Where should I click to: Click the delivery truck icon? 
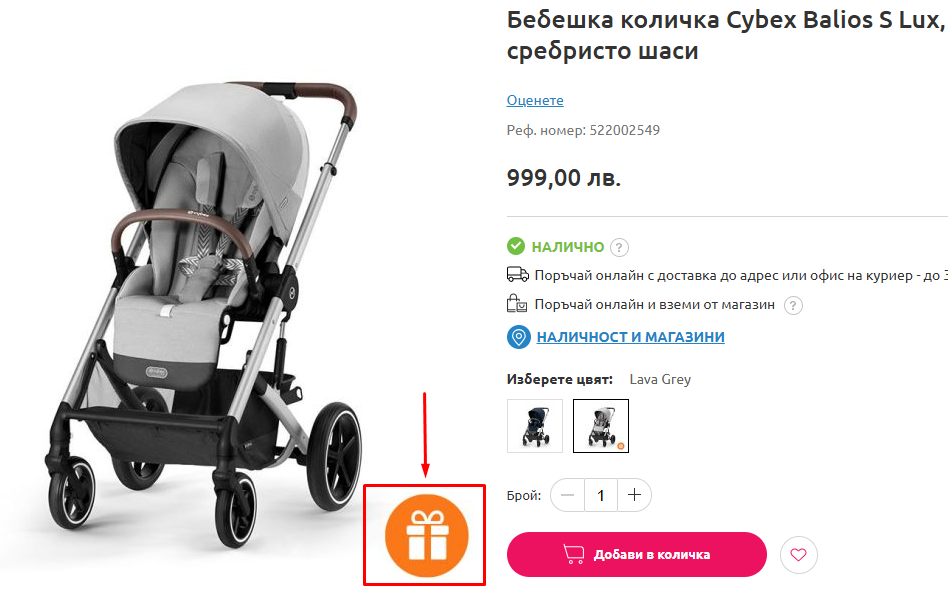click(517, 275)
